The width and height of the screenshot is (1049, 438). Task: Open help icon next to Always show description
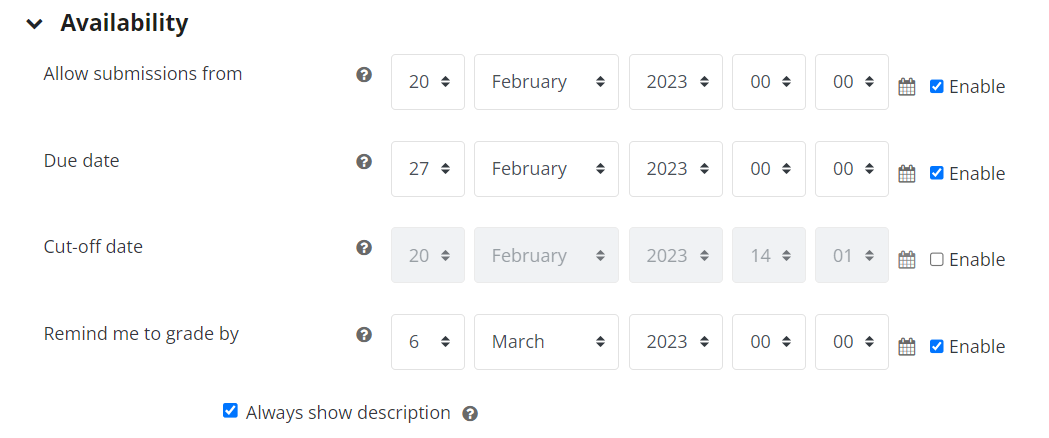(x=470, y=413)
